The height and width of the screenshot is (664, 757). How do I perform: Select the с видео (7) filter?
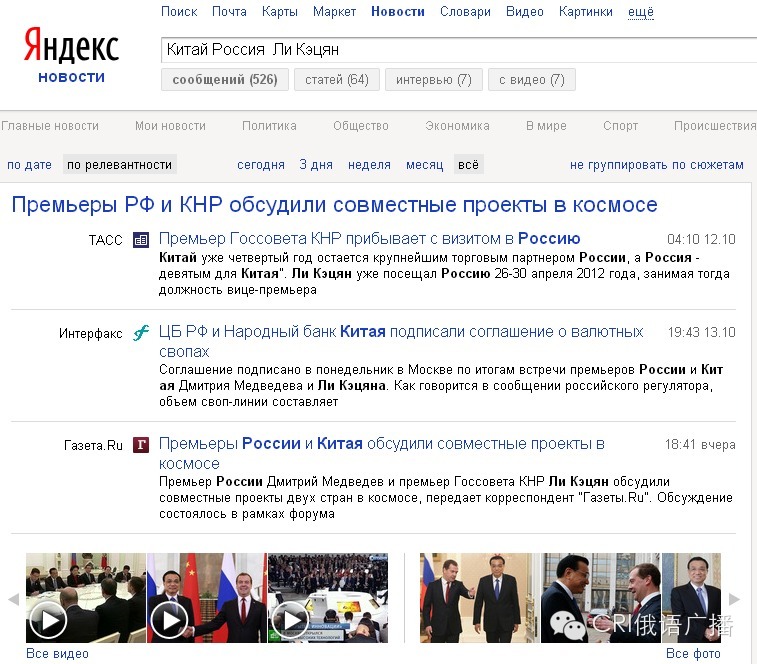click(532, 80)
